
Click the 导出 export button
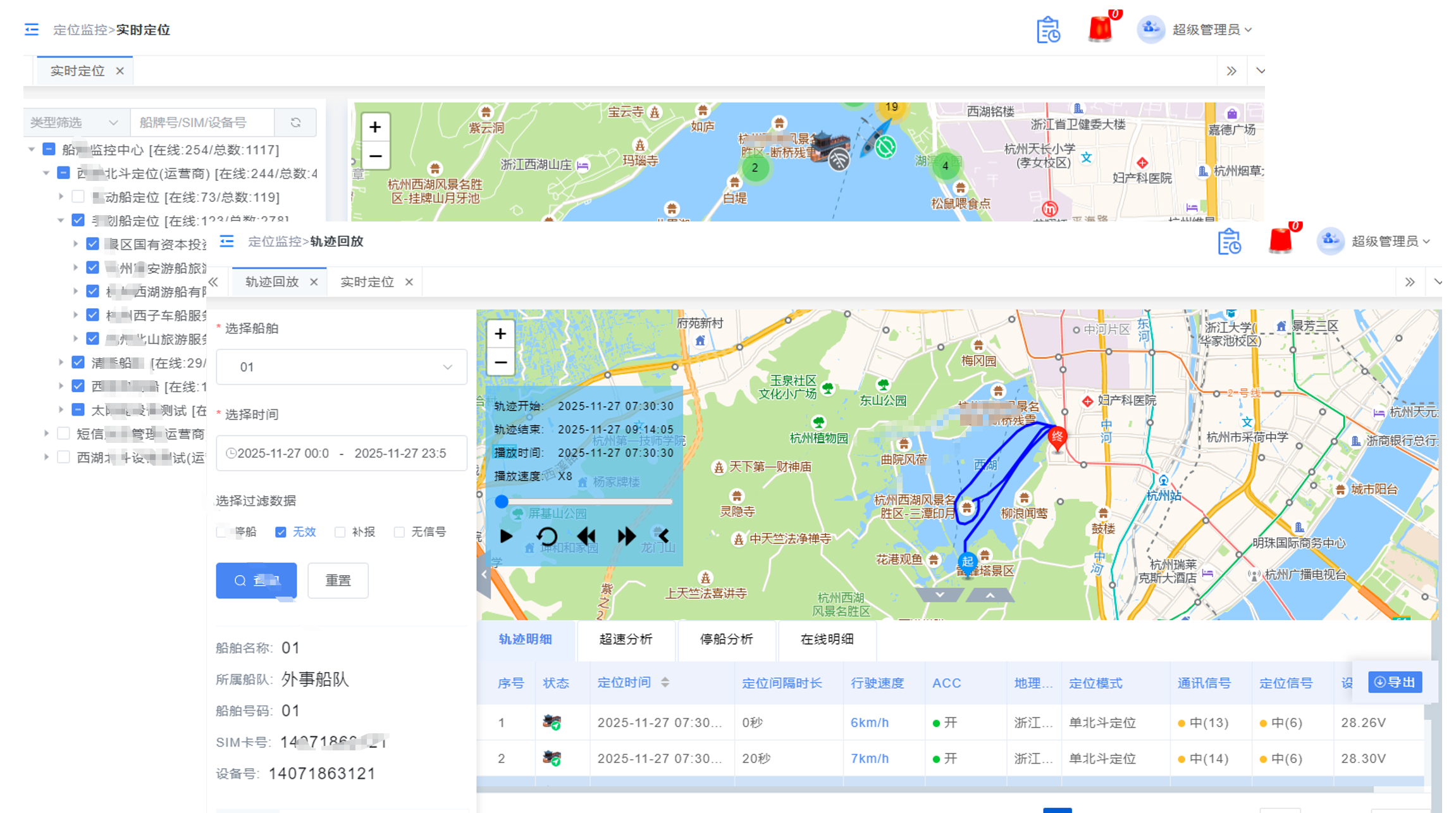1395,682
